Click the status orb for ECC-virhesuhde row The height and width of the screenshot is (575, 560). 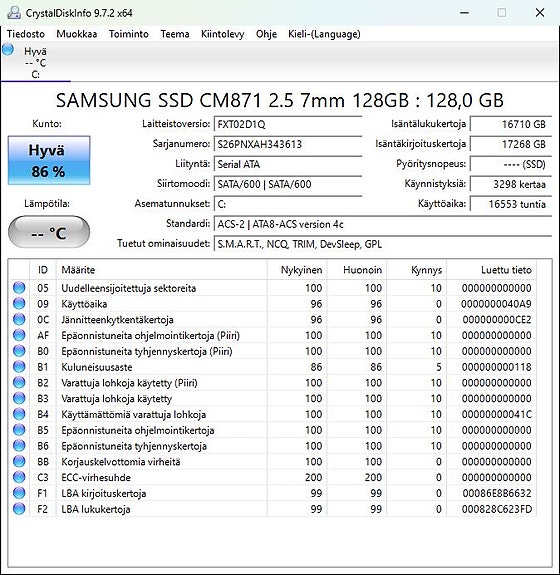(x=19, y=477)
